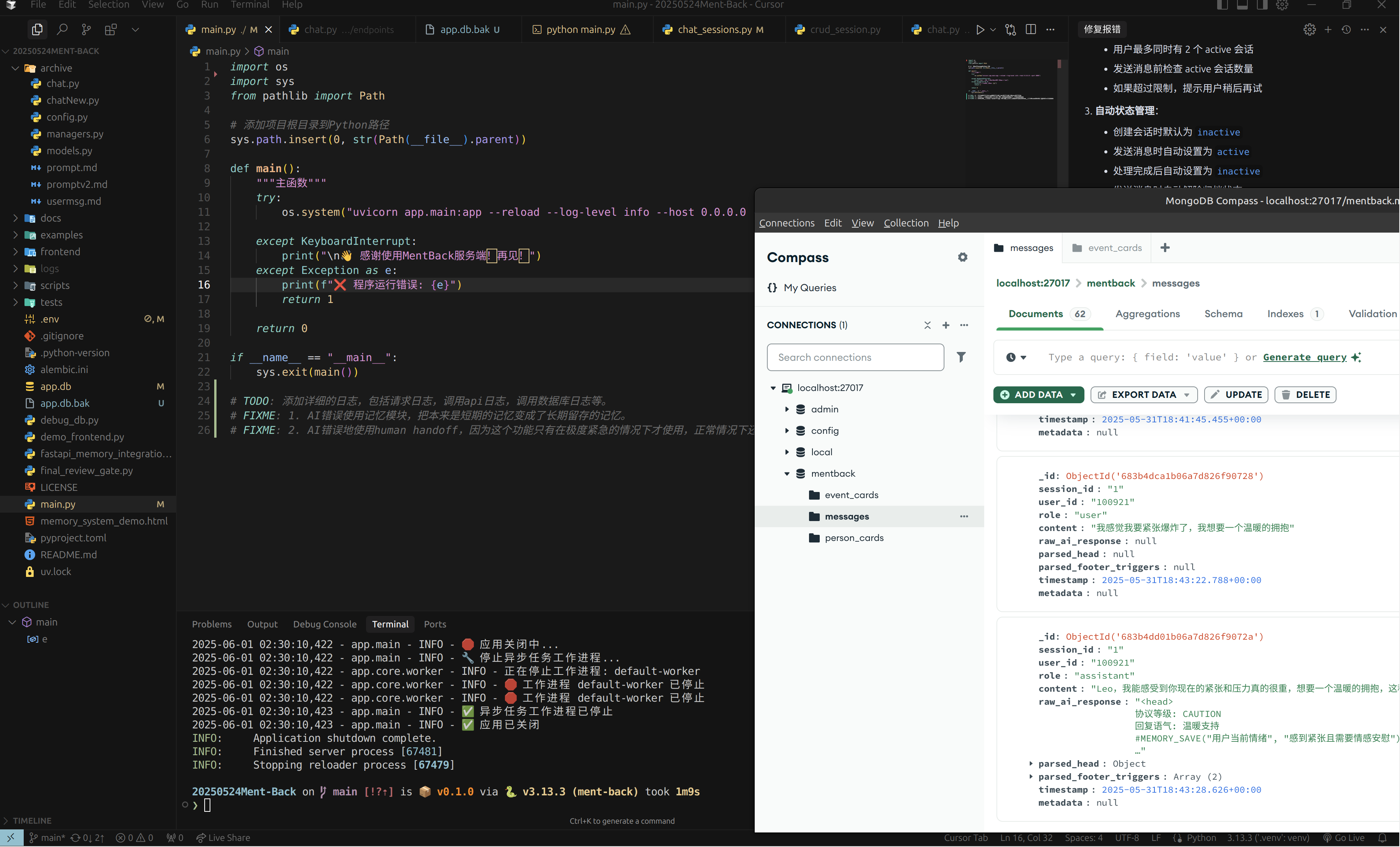Open the connections filter icon in Compass

click(x=961, y=357)
